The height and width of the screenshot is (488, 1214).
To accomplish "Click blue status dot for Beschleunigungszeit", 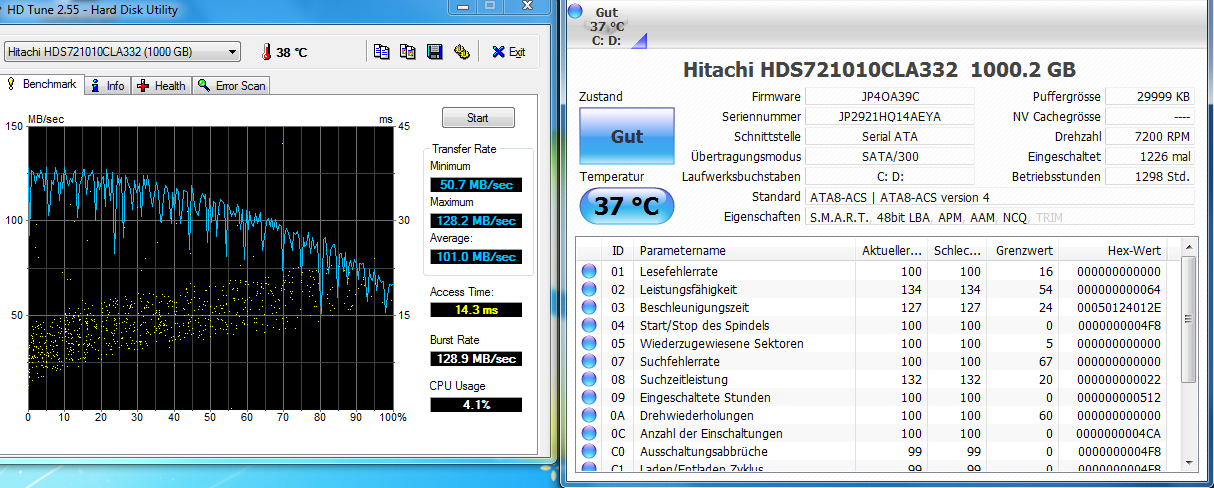I will (589, 307).
